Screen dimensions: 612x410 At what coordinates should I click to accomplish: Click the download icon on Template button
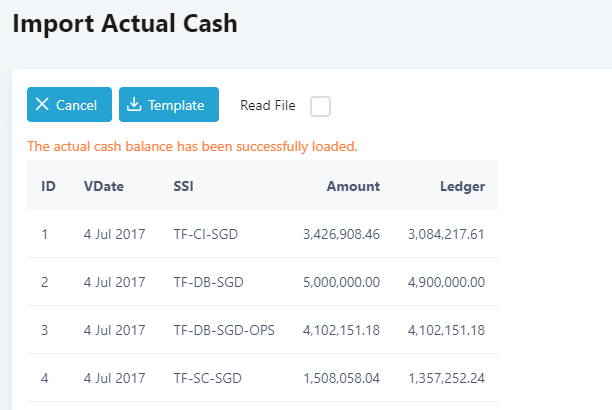tap(134, 105)
